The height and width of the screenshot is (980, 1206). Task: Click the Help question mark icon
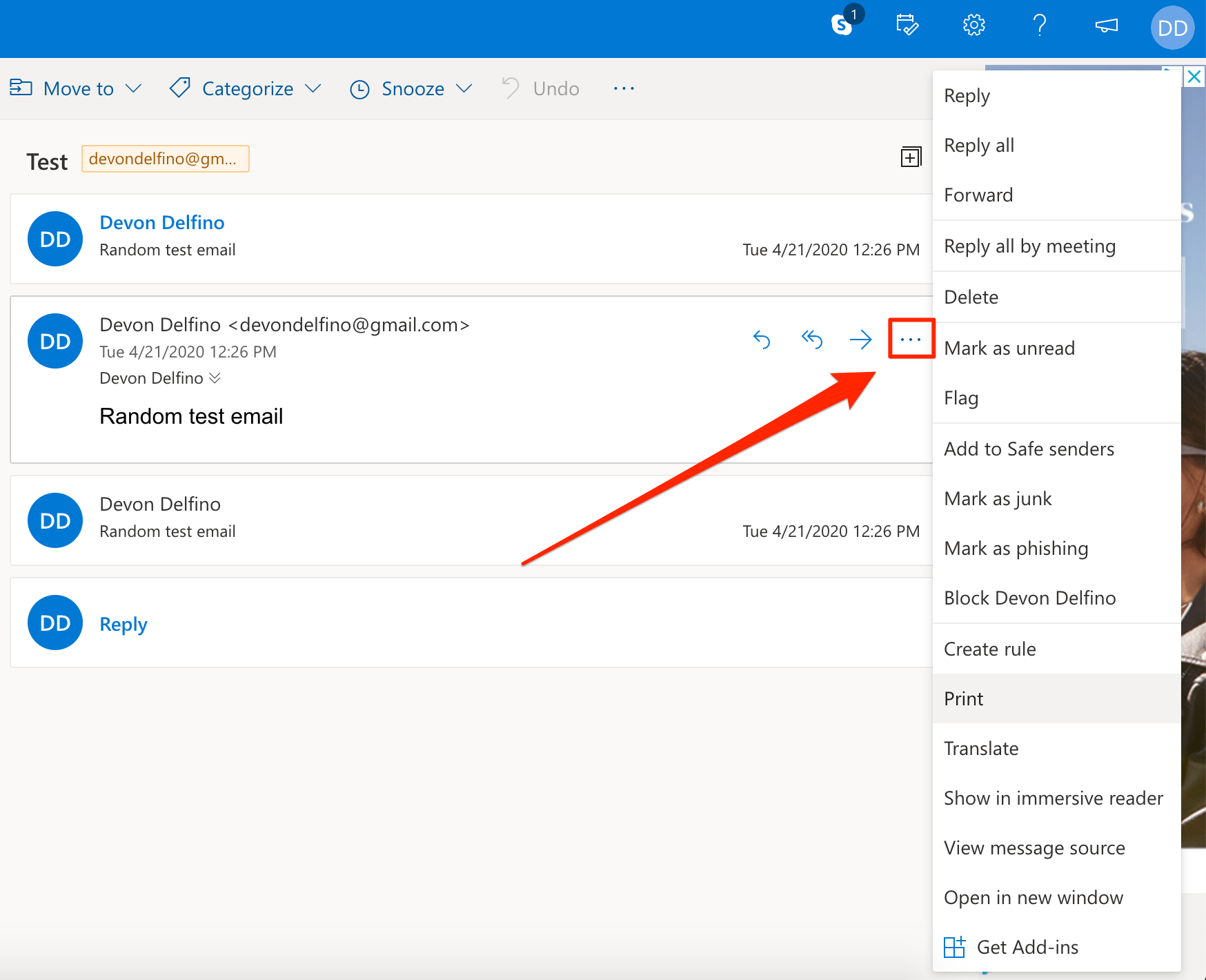tap(1040, 26)
